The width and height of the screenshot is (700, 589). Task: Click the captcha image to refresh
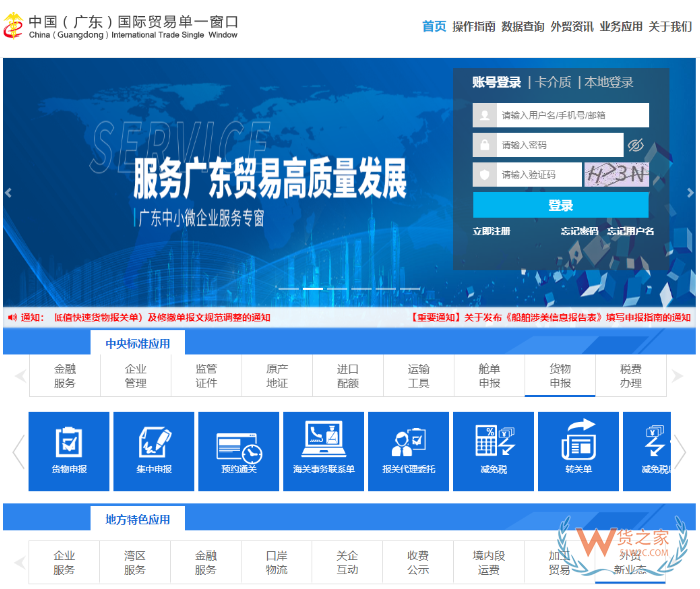[616, 175]
